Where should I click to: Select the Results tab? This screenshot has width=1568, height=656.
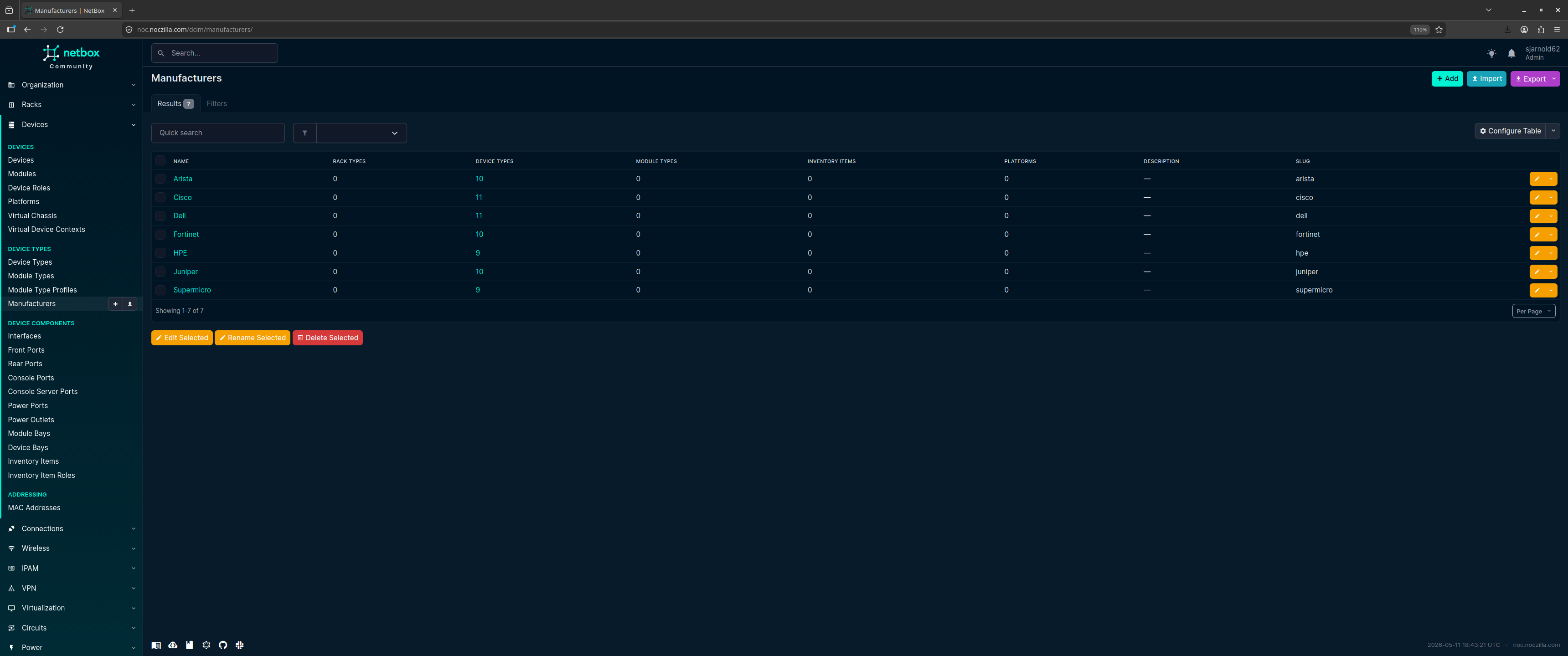tap(175, 103)
